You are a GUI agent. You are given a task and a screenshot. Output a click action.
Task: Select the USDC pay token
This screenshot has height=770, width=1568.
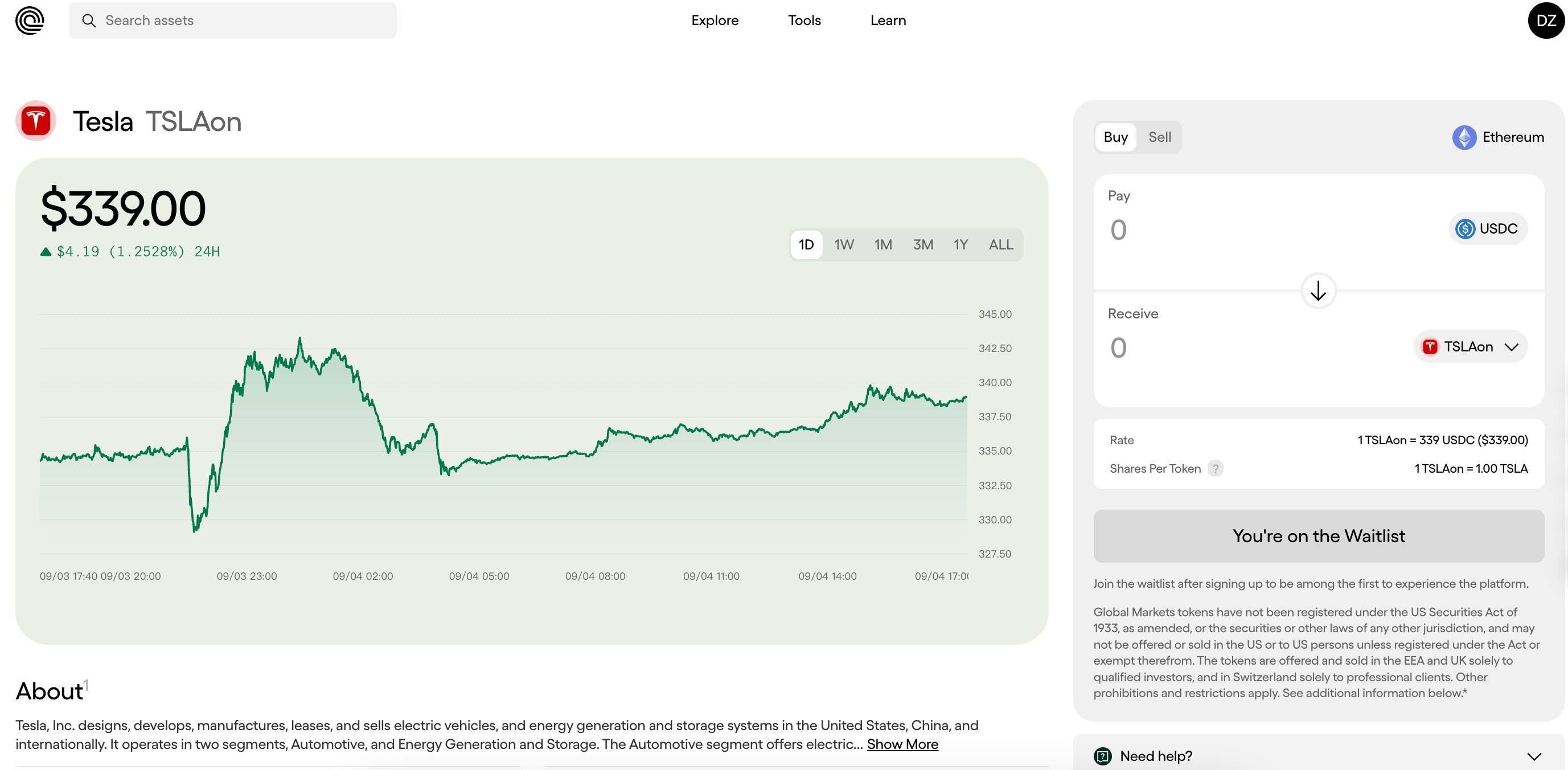1487,229
